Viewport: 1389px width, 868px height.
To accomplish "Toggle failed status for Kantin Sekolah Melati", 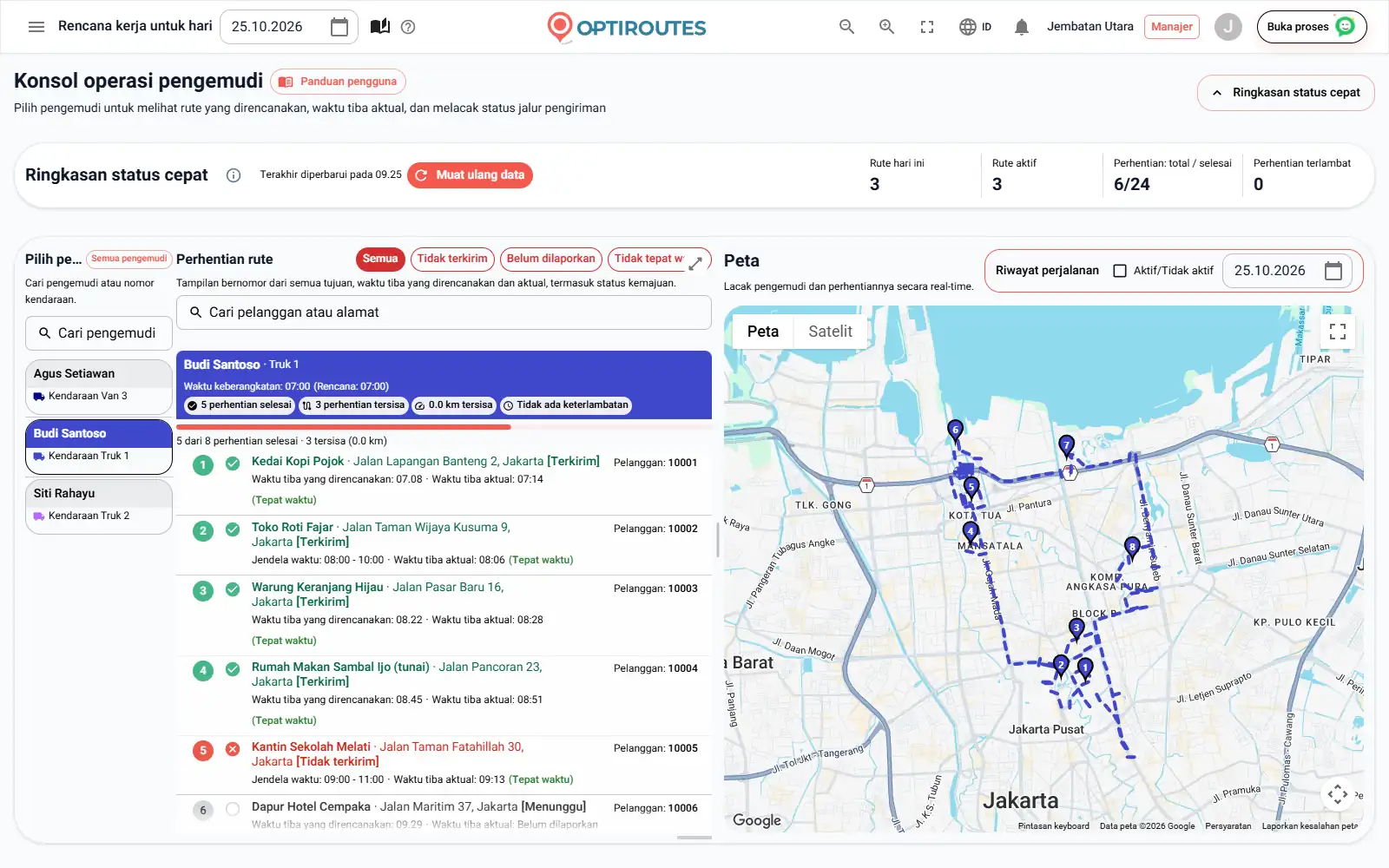I will pyautogui.click(x=233, y=749).
